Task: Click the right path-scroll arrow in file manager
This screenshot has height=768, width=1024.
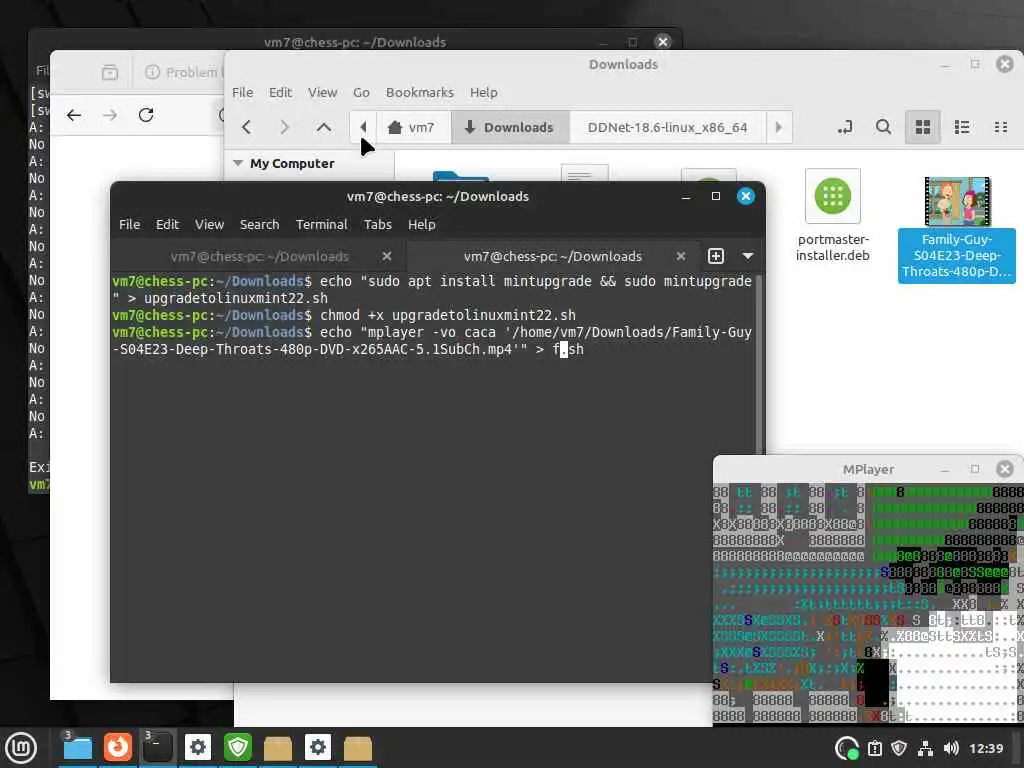Action: [778, 127]
